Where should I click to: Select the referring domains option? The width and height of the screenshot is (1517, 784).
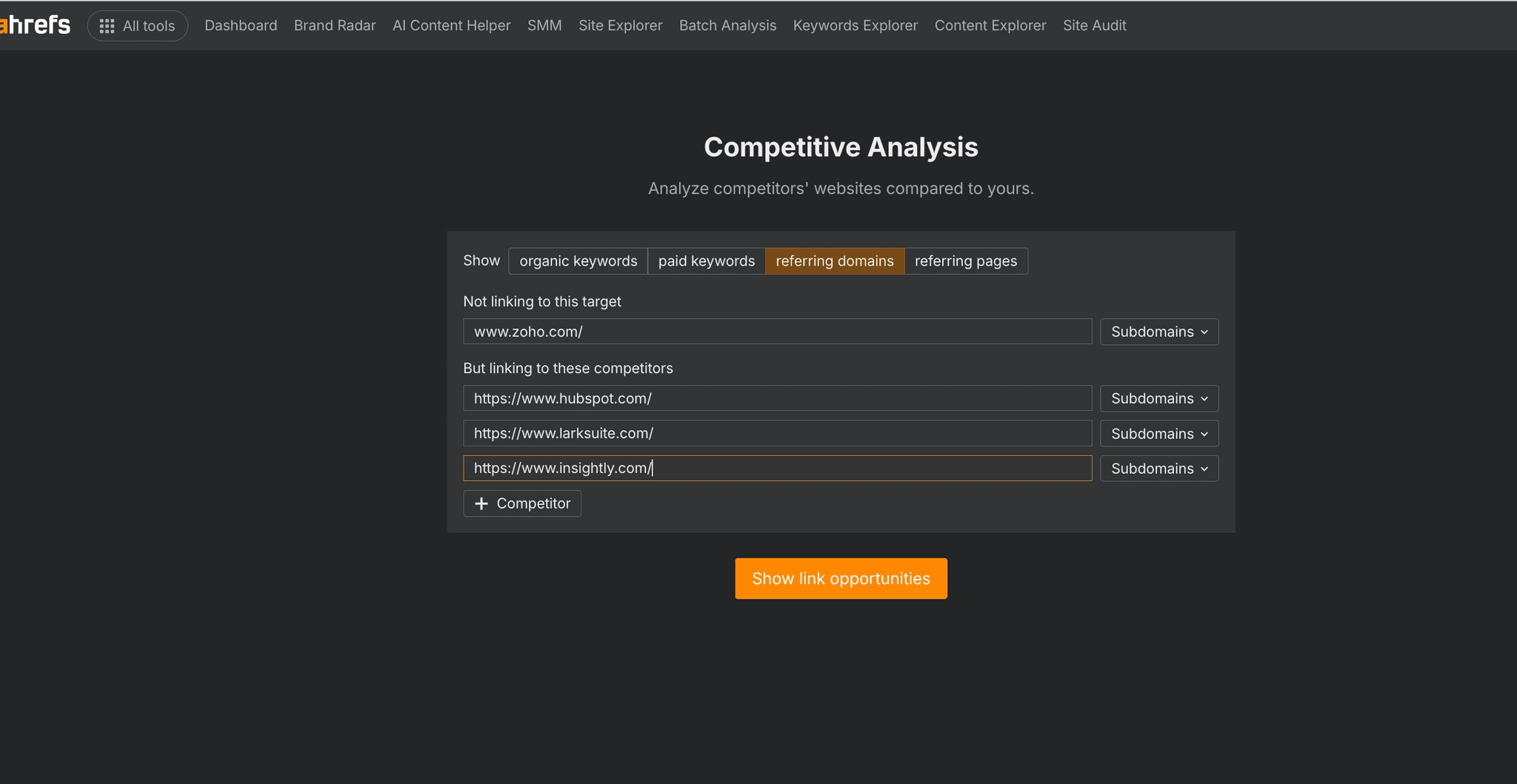coord(835,261)
